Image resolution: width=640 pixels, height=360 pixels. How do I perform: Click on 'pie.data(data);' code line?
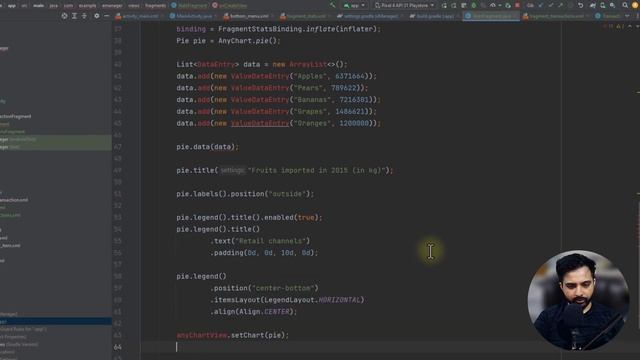[x=207, y=147]
